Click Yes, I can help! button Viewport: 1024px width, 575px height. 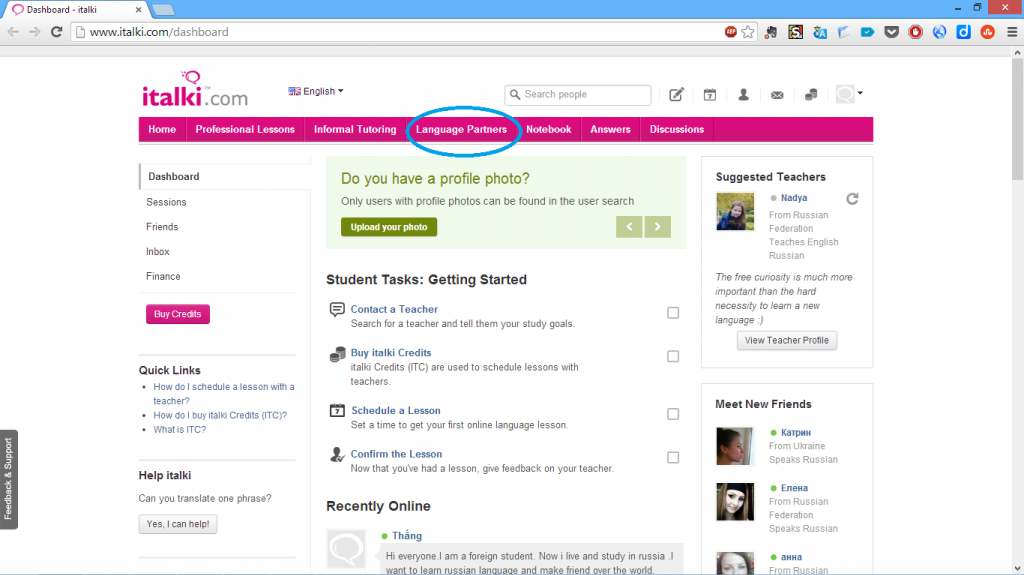(x=178, y=524)
